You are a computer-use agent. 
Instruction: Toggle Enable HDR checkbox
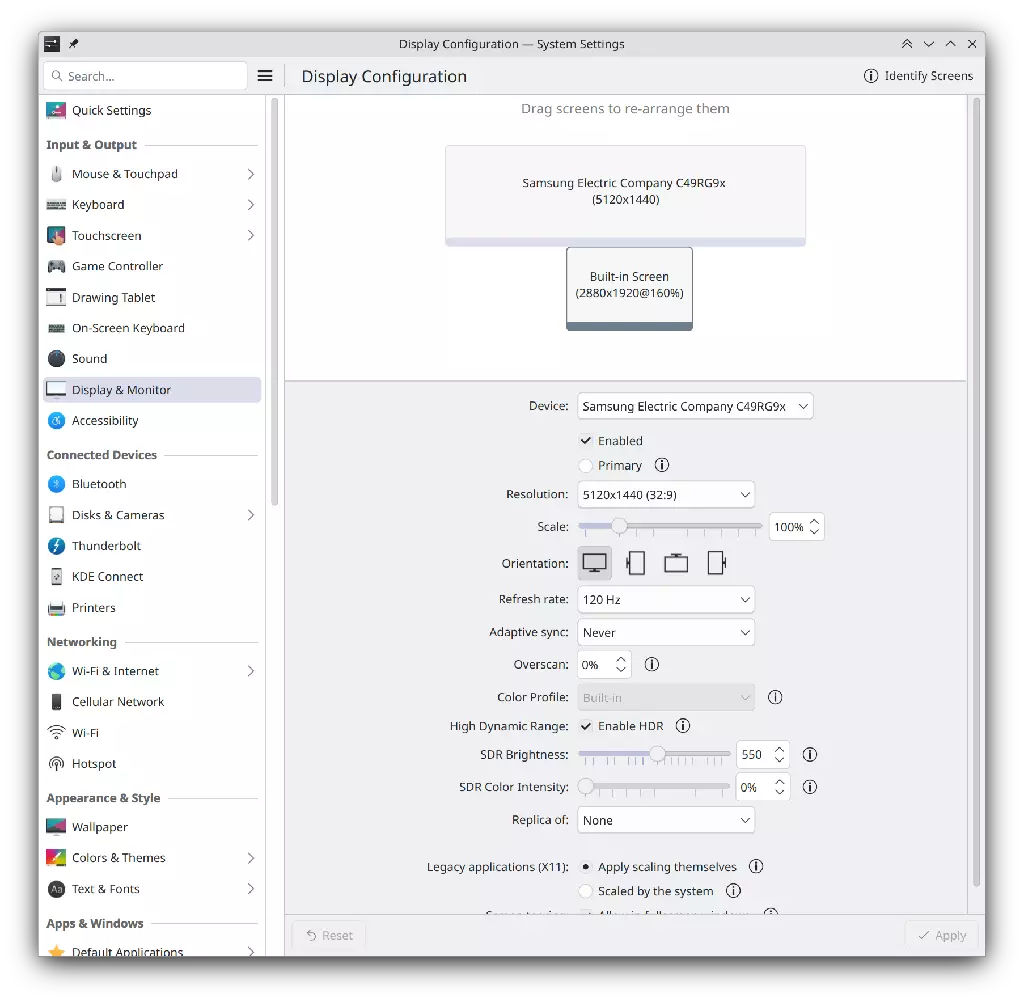click(x=586, y=726)
